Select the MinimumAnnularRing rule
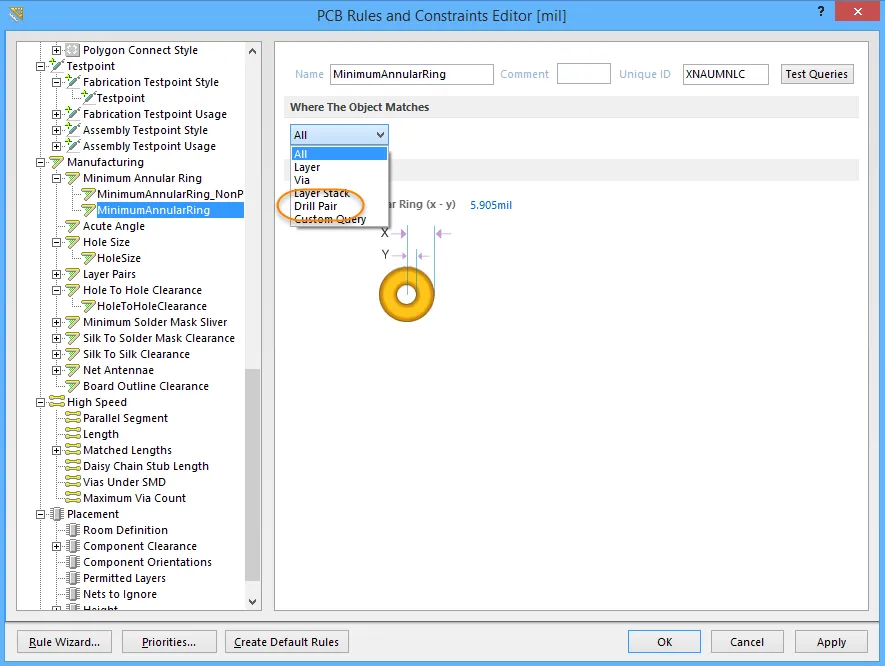This screenshot has width=885, height=666. point(154,210)
